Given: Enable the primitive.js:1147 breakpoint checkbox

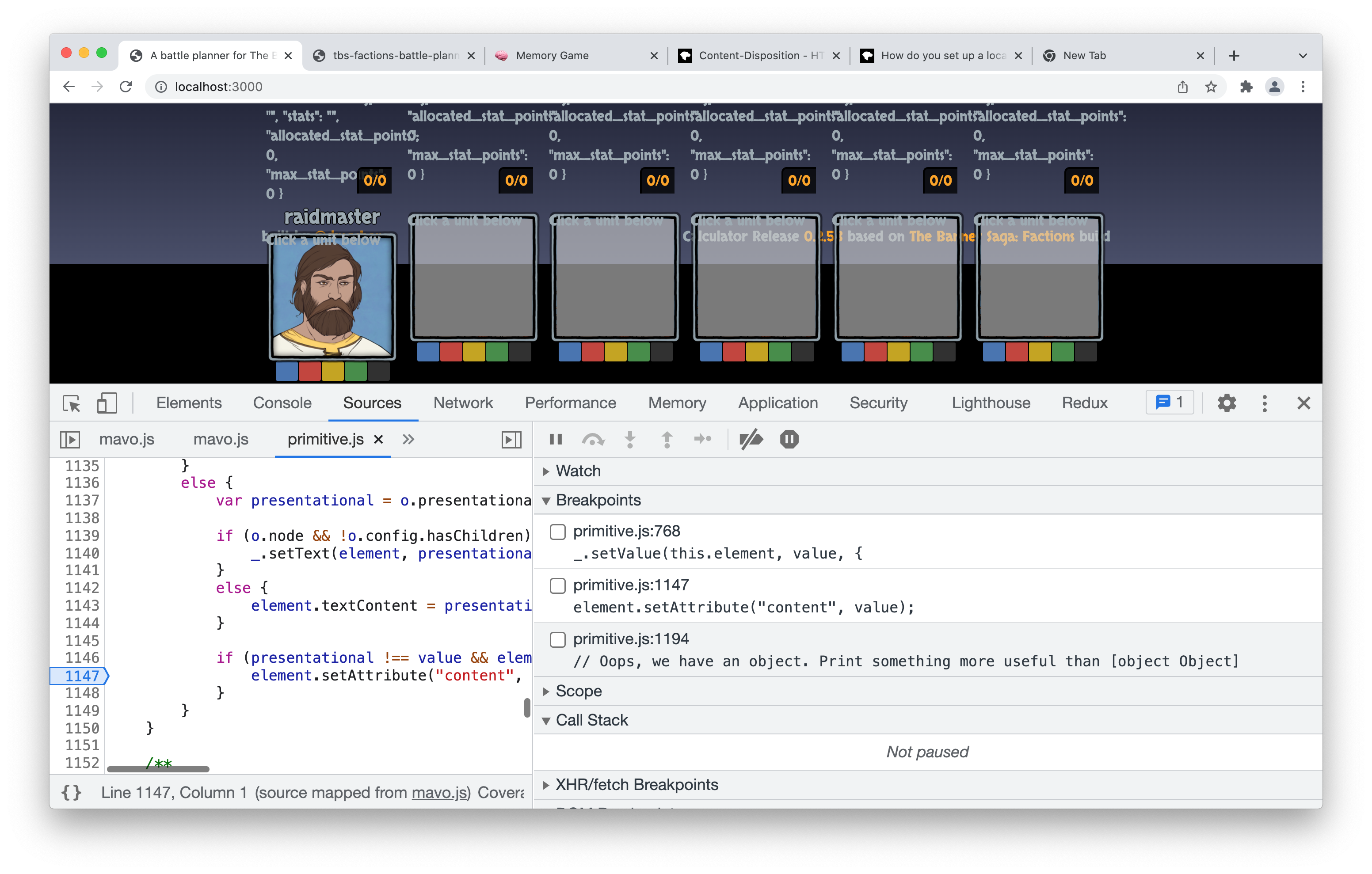Looking at the screenshot, I should click(x=557, y=586).
